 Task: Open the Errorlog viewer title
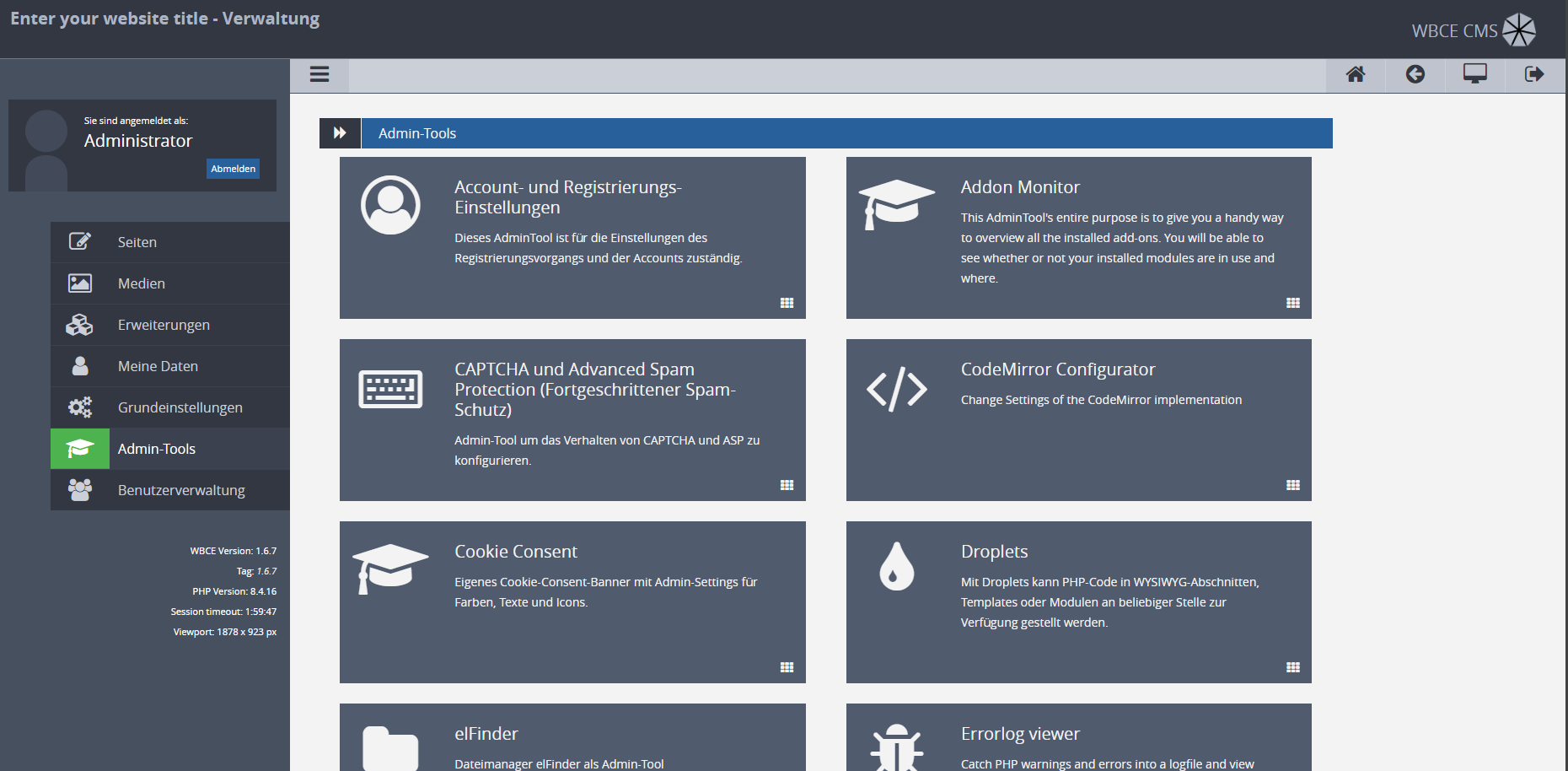point(1020,734)
